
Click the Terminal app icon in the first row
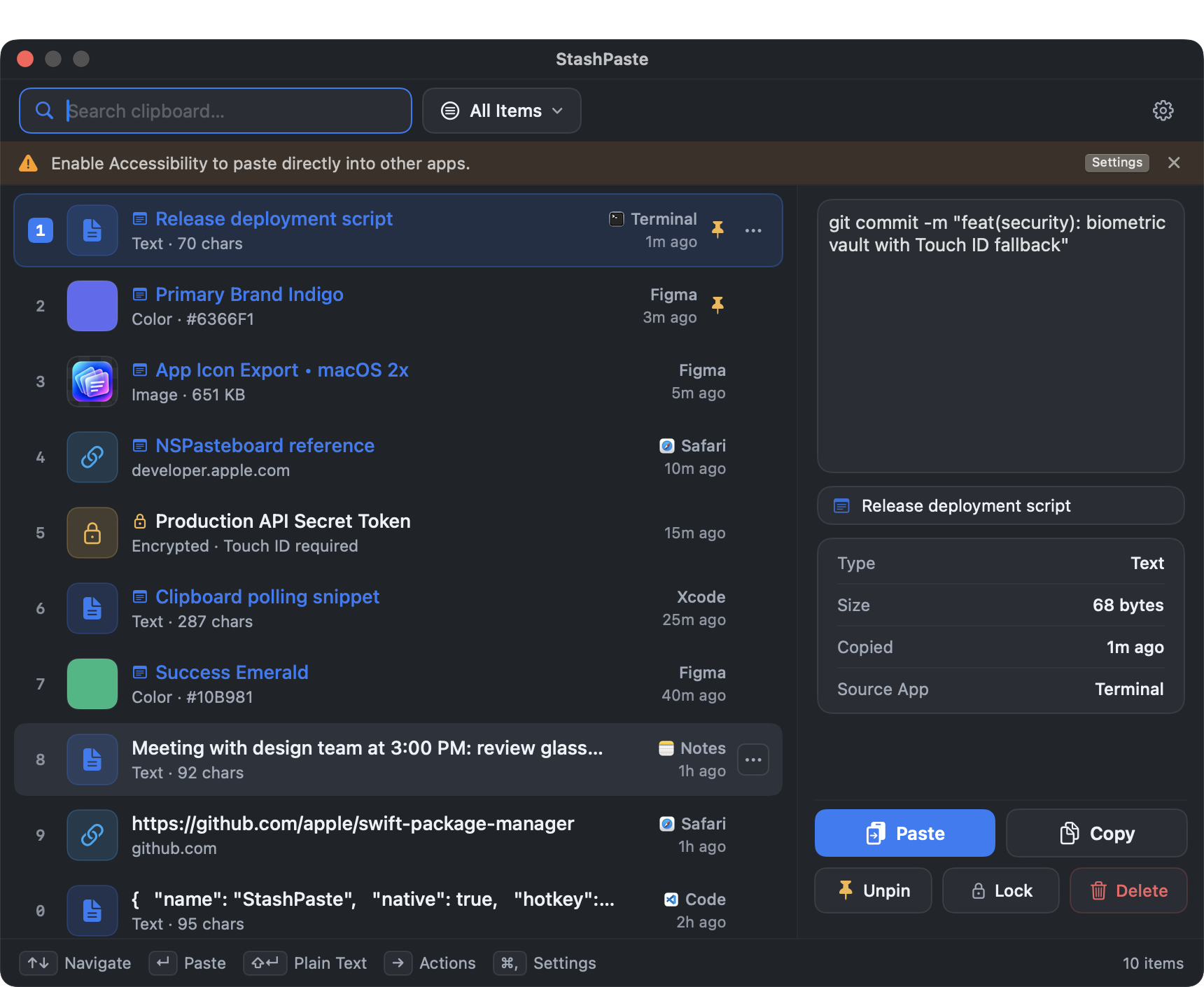click(616, 219)
